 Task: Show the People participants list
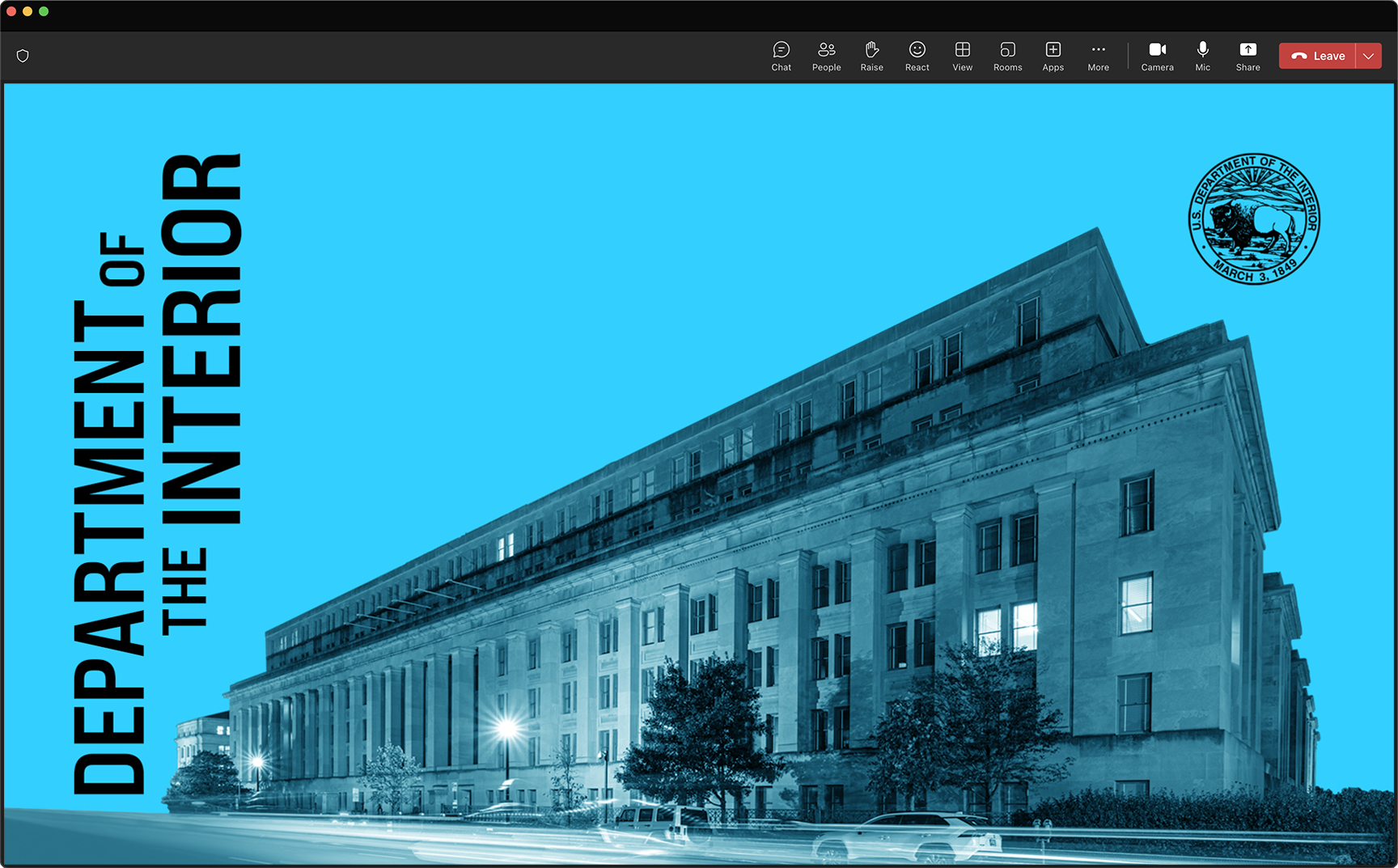click(826, 56)
